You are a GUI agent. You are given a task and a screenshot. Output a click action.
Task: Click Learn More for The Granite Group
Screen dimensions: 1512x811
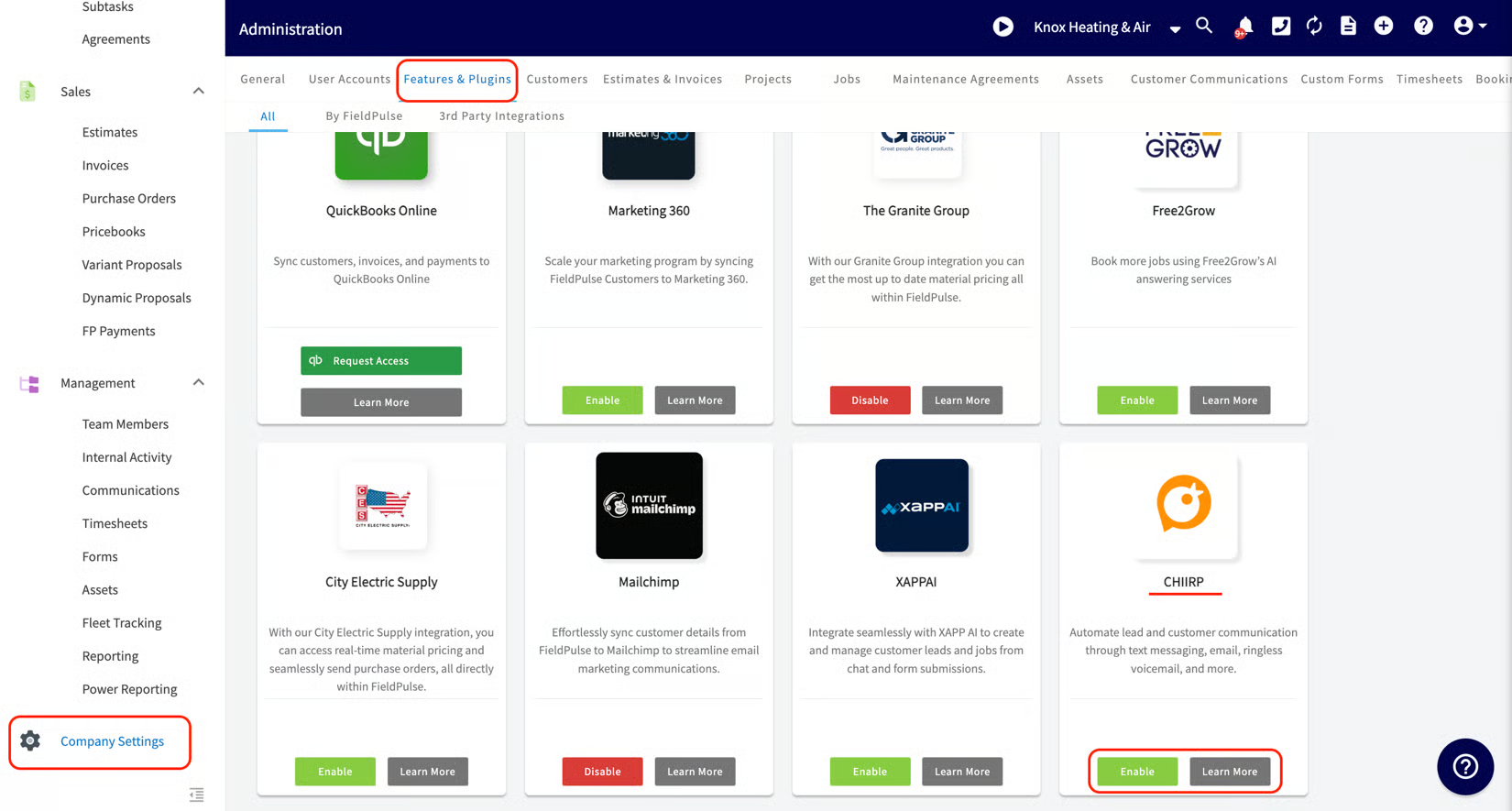pyautogui.click(x=962, y=400)
